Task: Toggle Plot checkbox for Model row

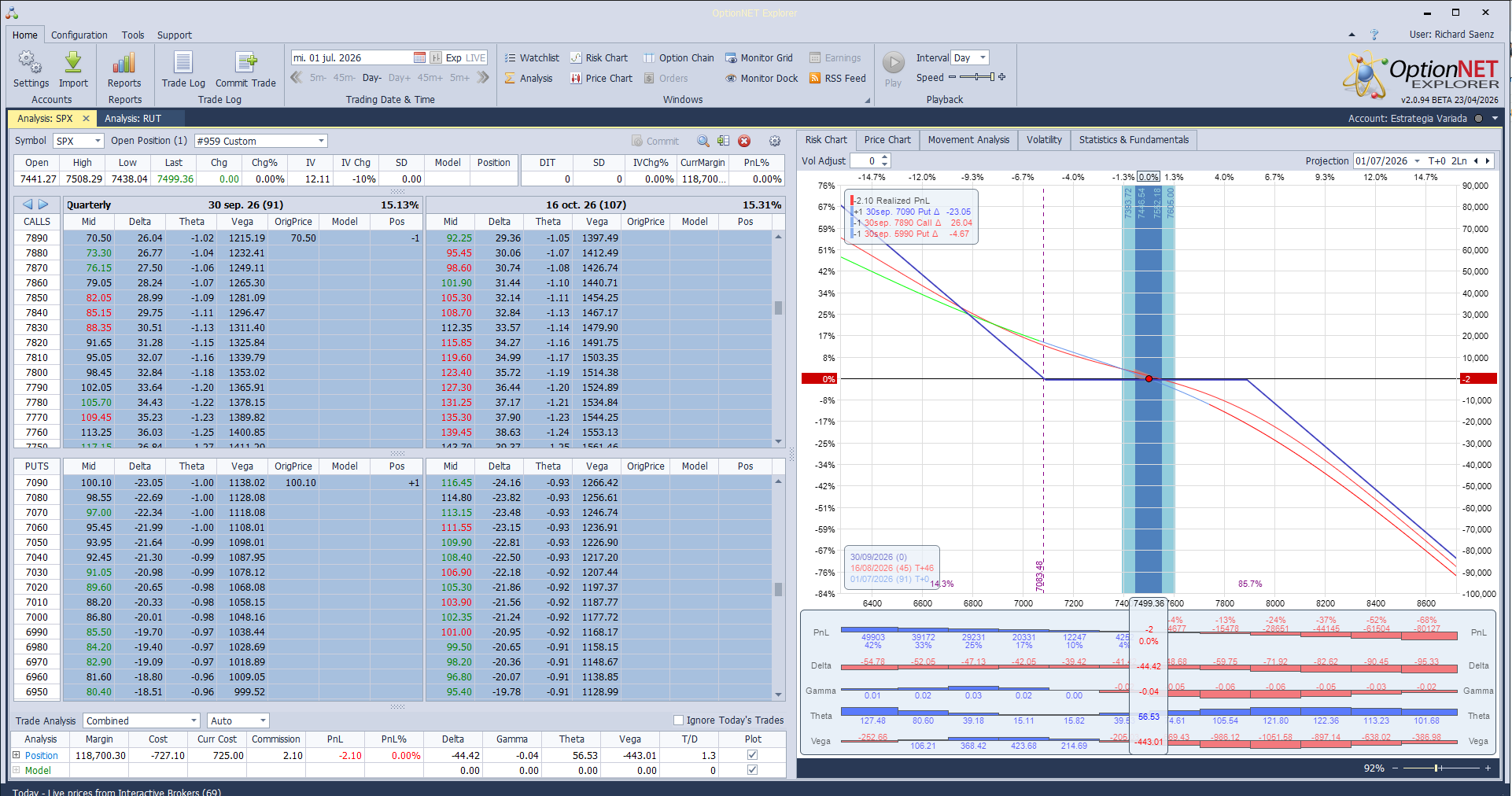Action: pyautogui.click(x=752, y=770)
